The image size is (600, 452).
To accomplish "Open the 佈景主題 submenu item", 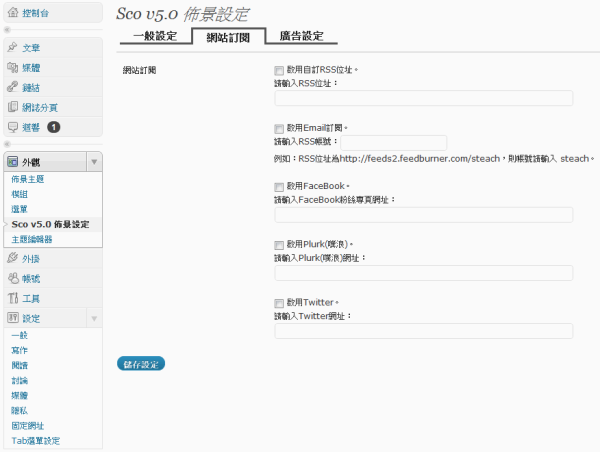I will pos(28,179).
